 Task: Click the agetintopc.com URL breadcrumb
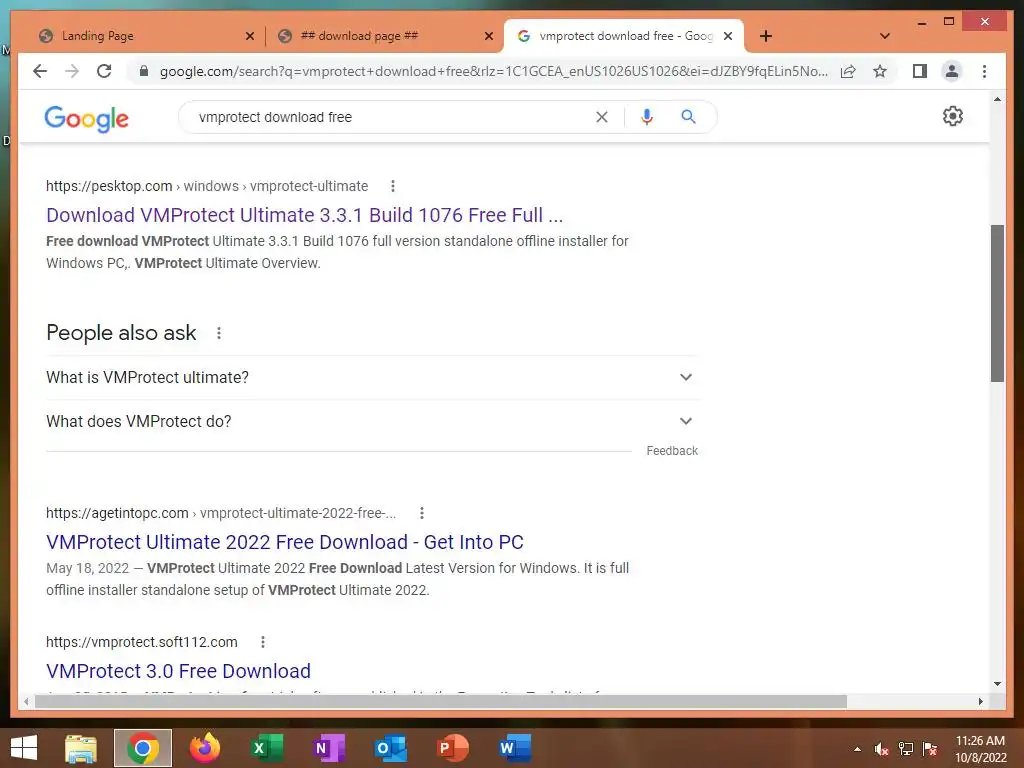tap(221, 513)
